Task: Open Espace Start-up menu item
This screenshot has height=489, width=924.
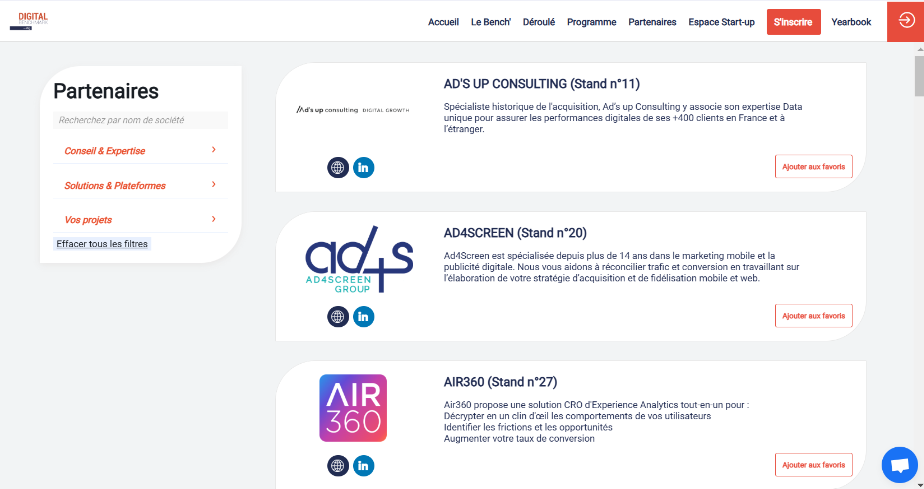Action: 721,22
